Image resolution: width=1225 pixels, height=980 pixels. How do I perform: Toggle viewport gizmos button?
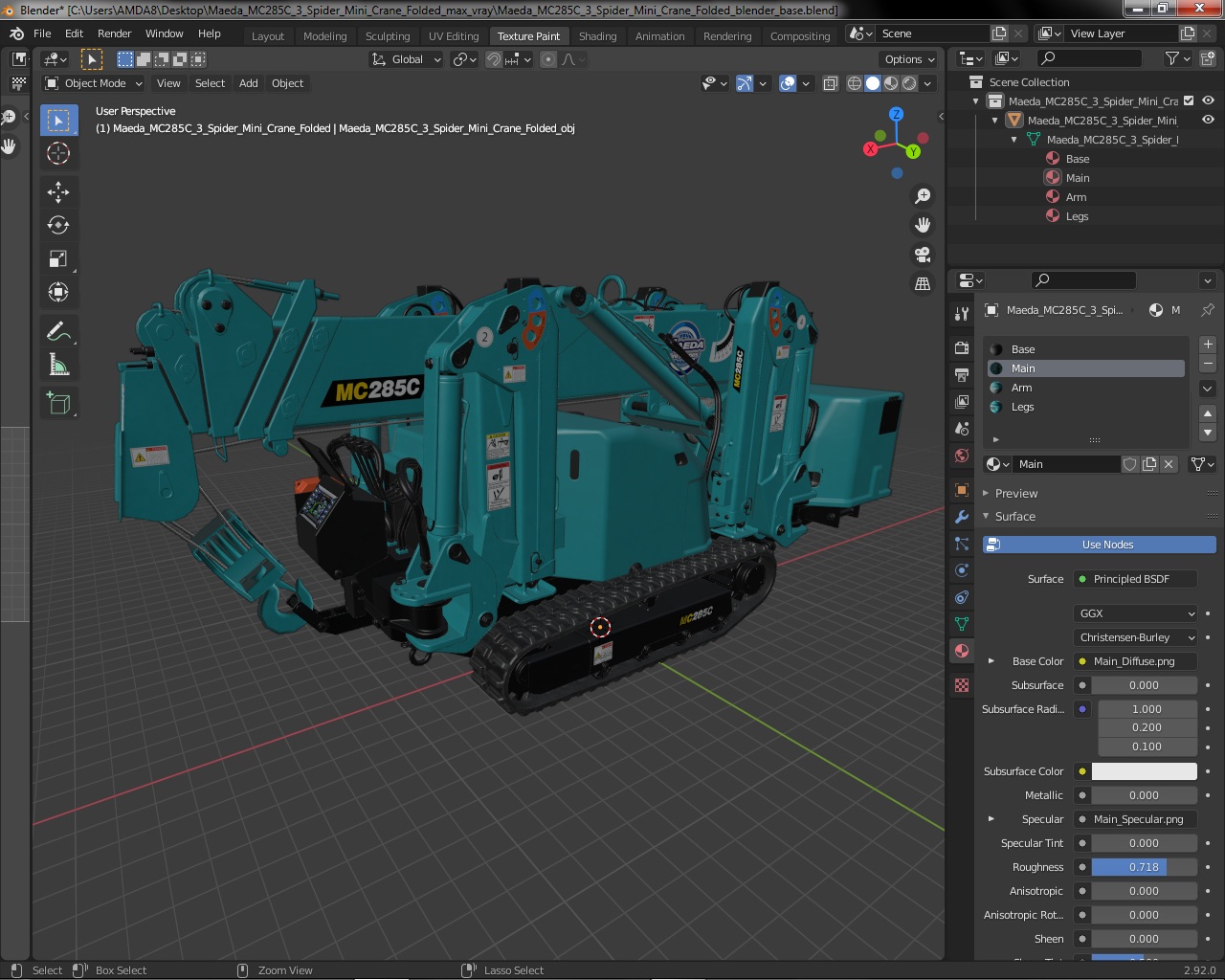coord(745,83)
